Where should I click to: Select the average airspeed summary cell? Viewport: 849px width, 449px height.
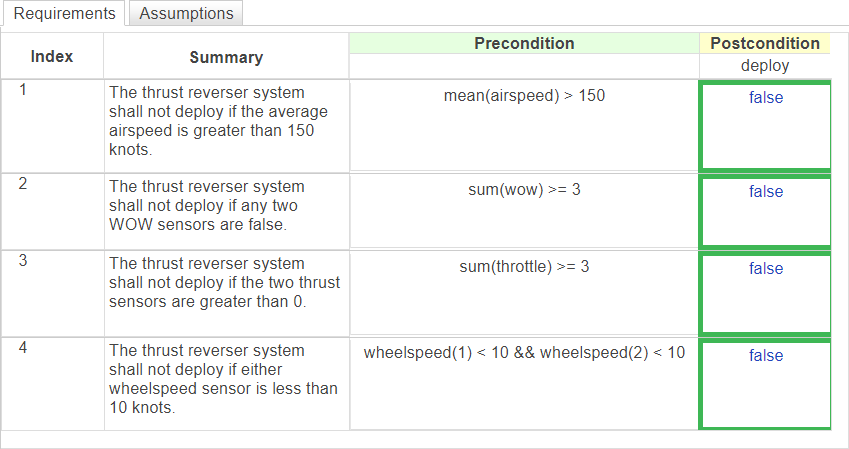click(226, 126)
